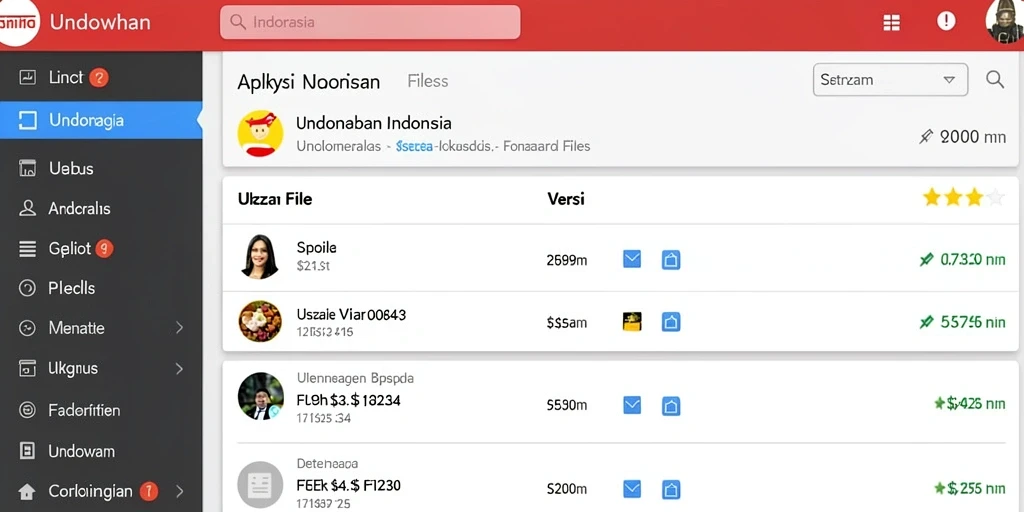Set the star rating in table header
This screenshot has height=512, width=1024.
963,197
